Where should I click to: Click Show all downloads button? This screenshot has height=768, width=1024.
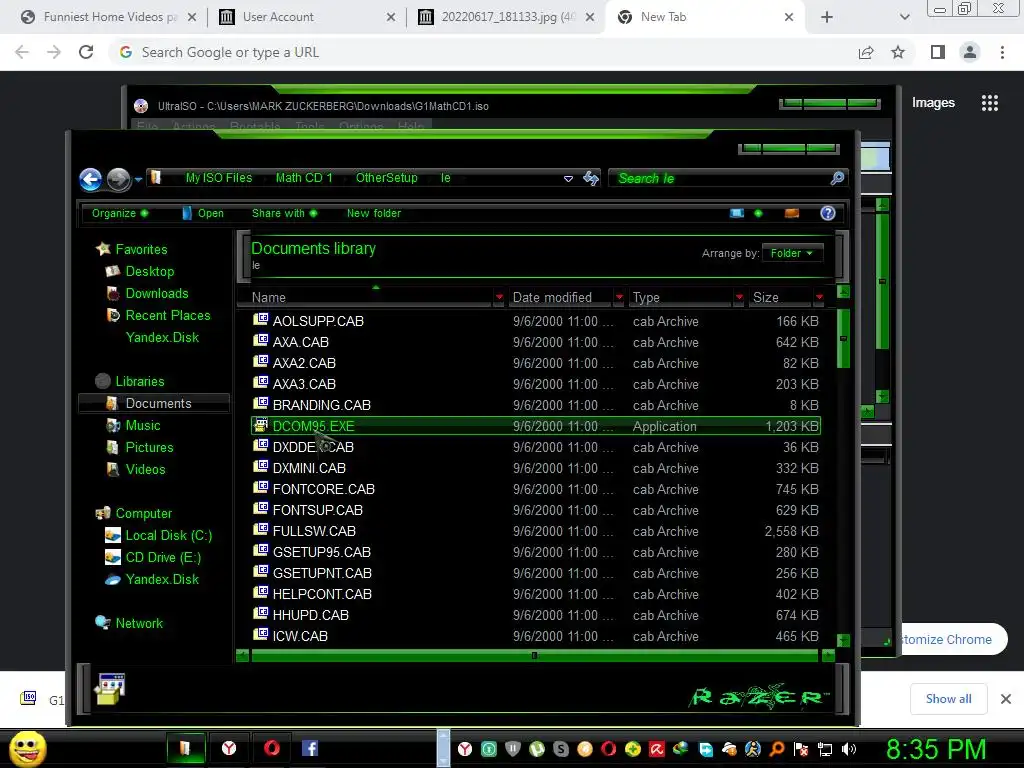[948, 699]
